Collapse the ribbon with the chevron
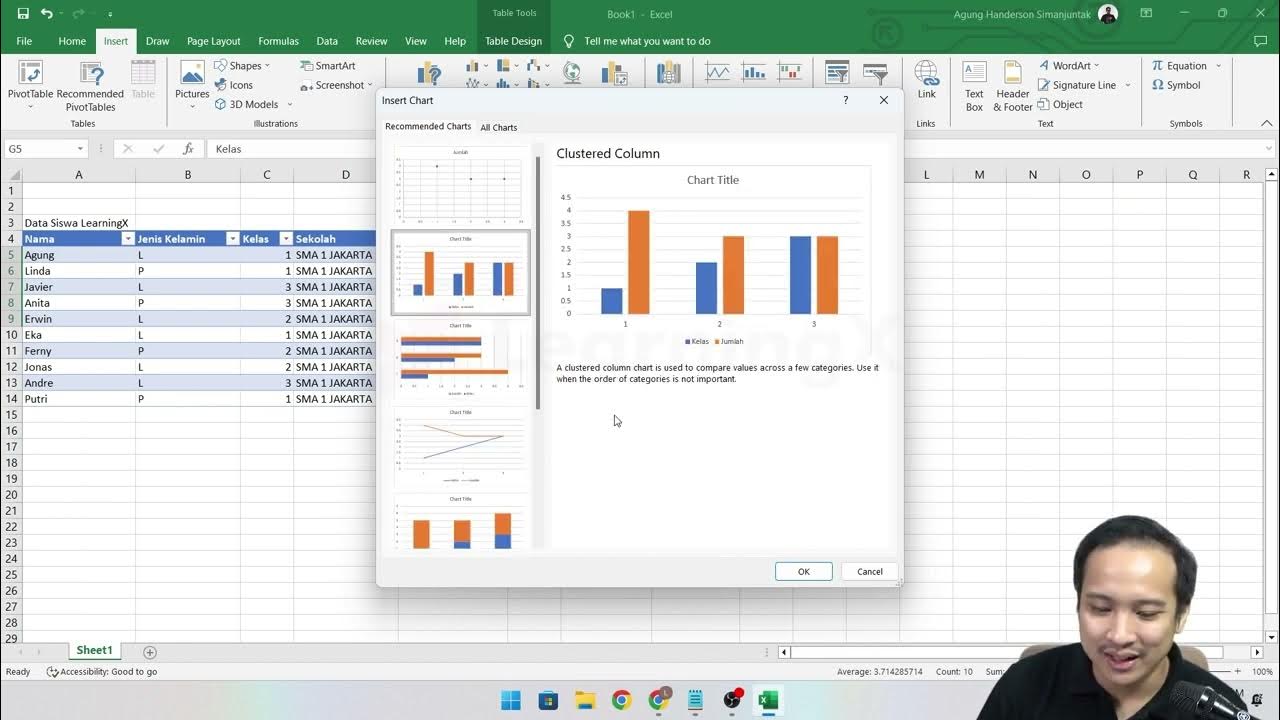 [x=1266, y=123]
